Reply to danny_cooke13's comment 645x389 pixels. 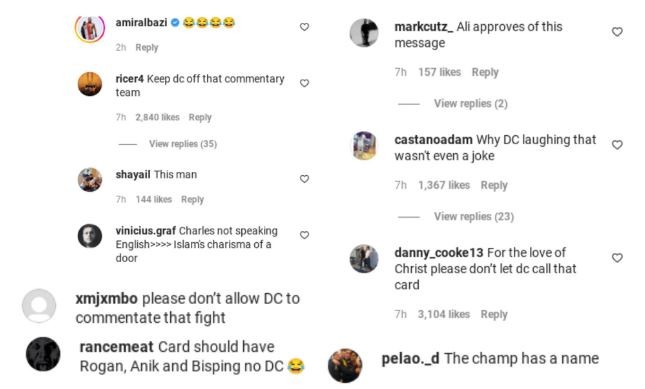coord(494,315)
